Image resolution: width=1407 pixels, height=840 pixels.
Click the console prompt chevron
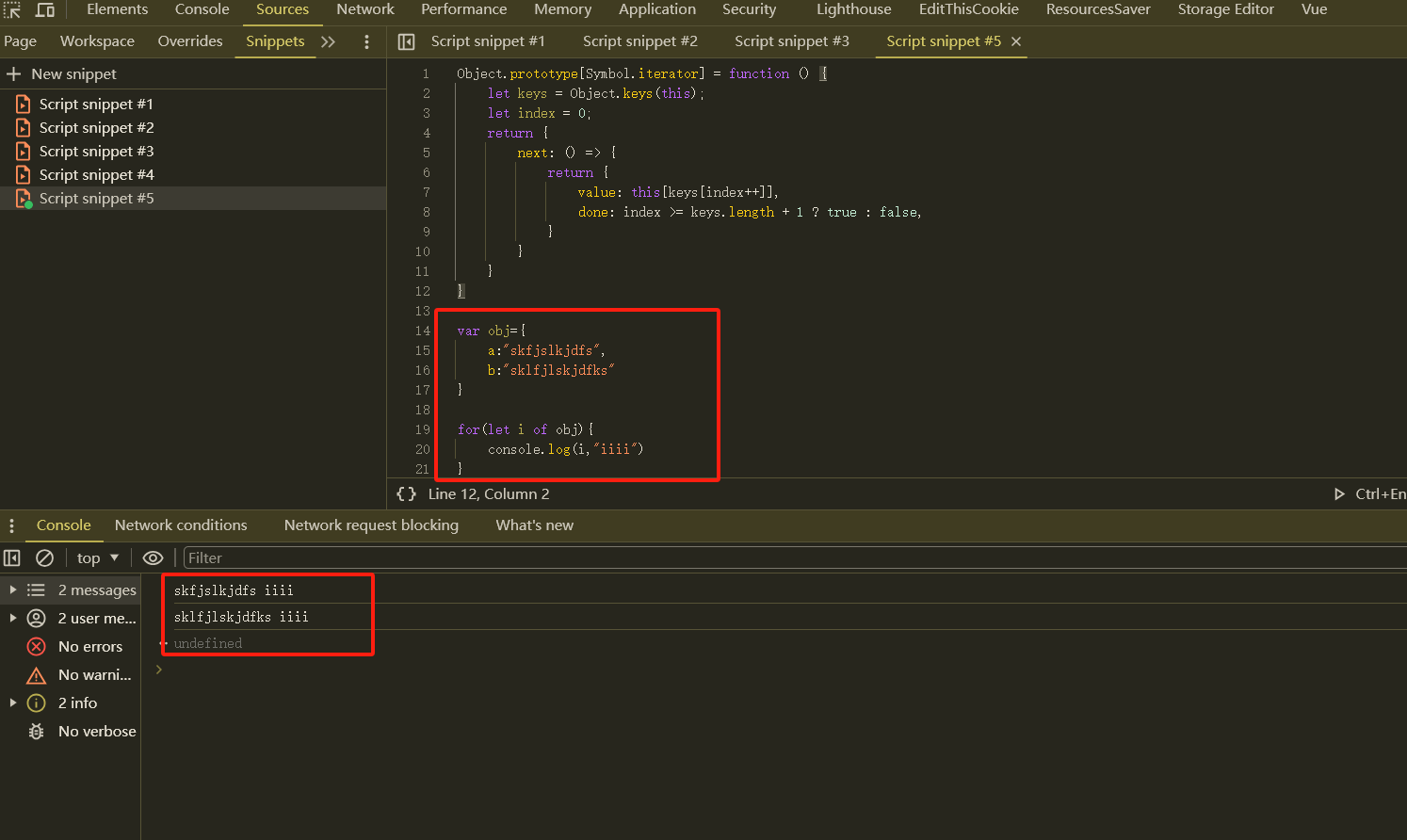coord(159,670)
